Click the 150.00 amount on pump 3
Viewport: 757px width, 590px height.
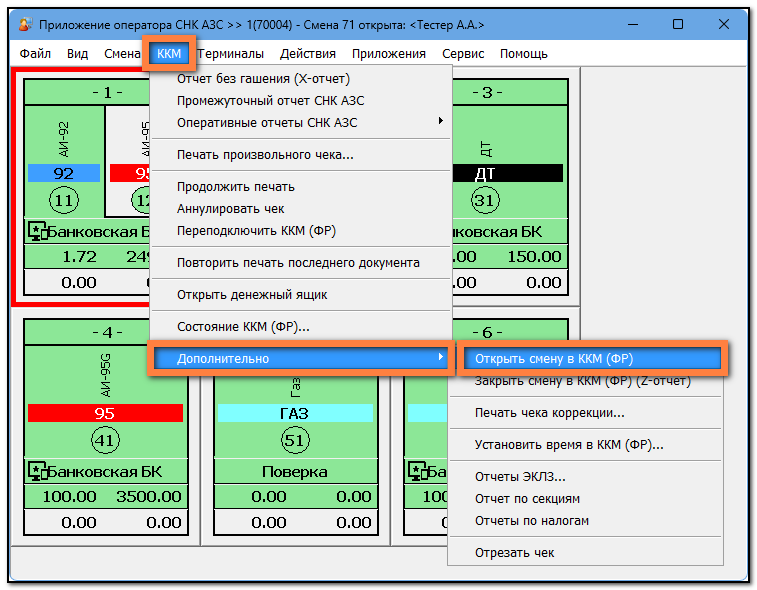point(534,256)
